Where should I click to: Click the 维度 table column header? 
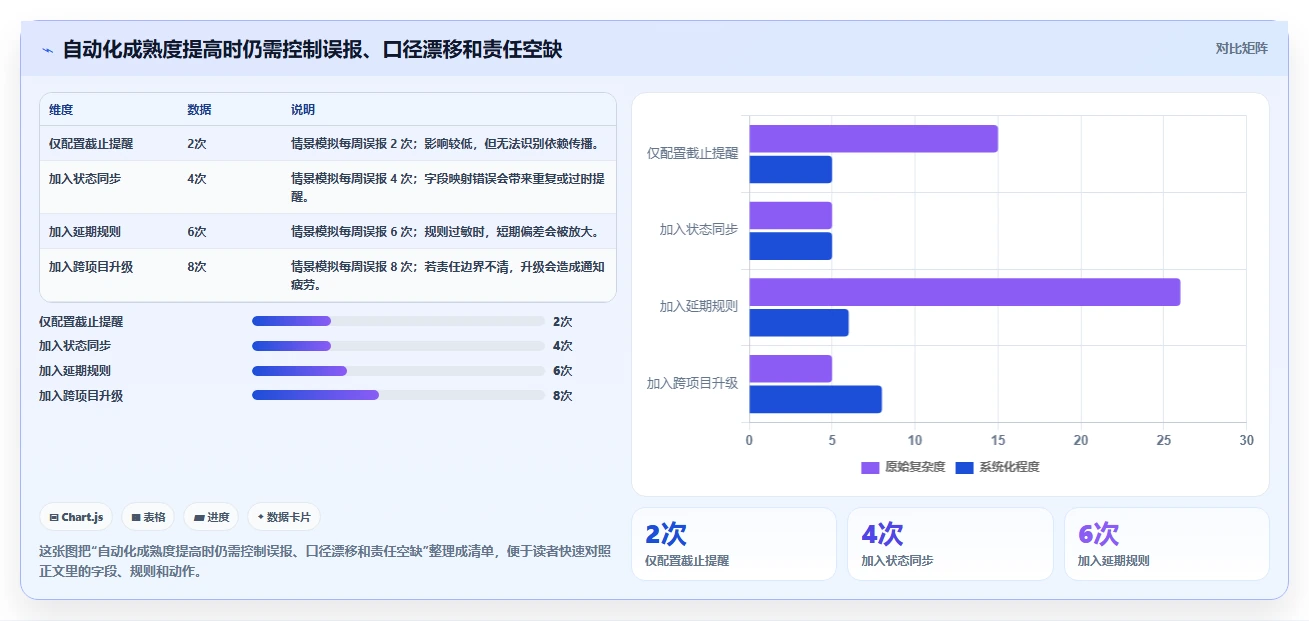click(x=61, y=109)
